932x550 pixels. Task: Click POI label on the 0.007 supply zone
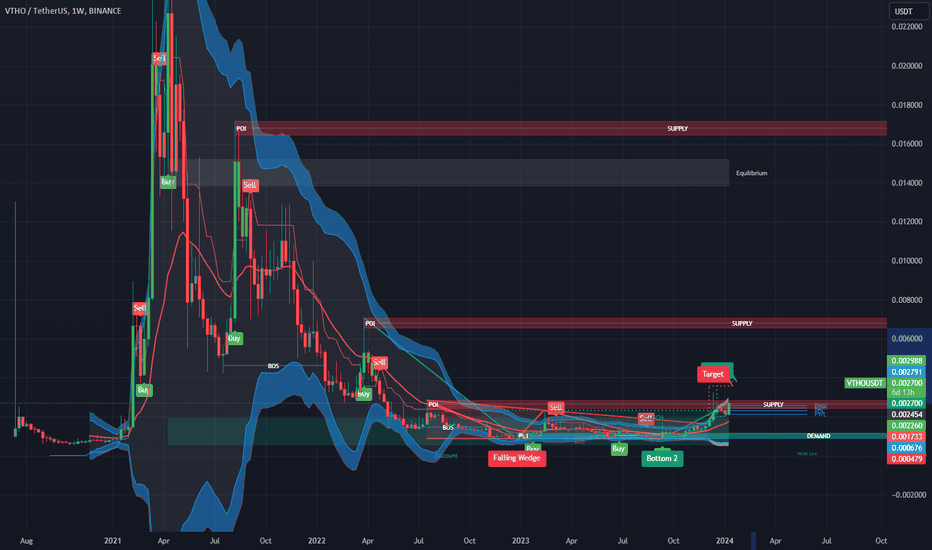(x=370, y=323)
